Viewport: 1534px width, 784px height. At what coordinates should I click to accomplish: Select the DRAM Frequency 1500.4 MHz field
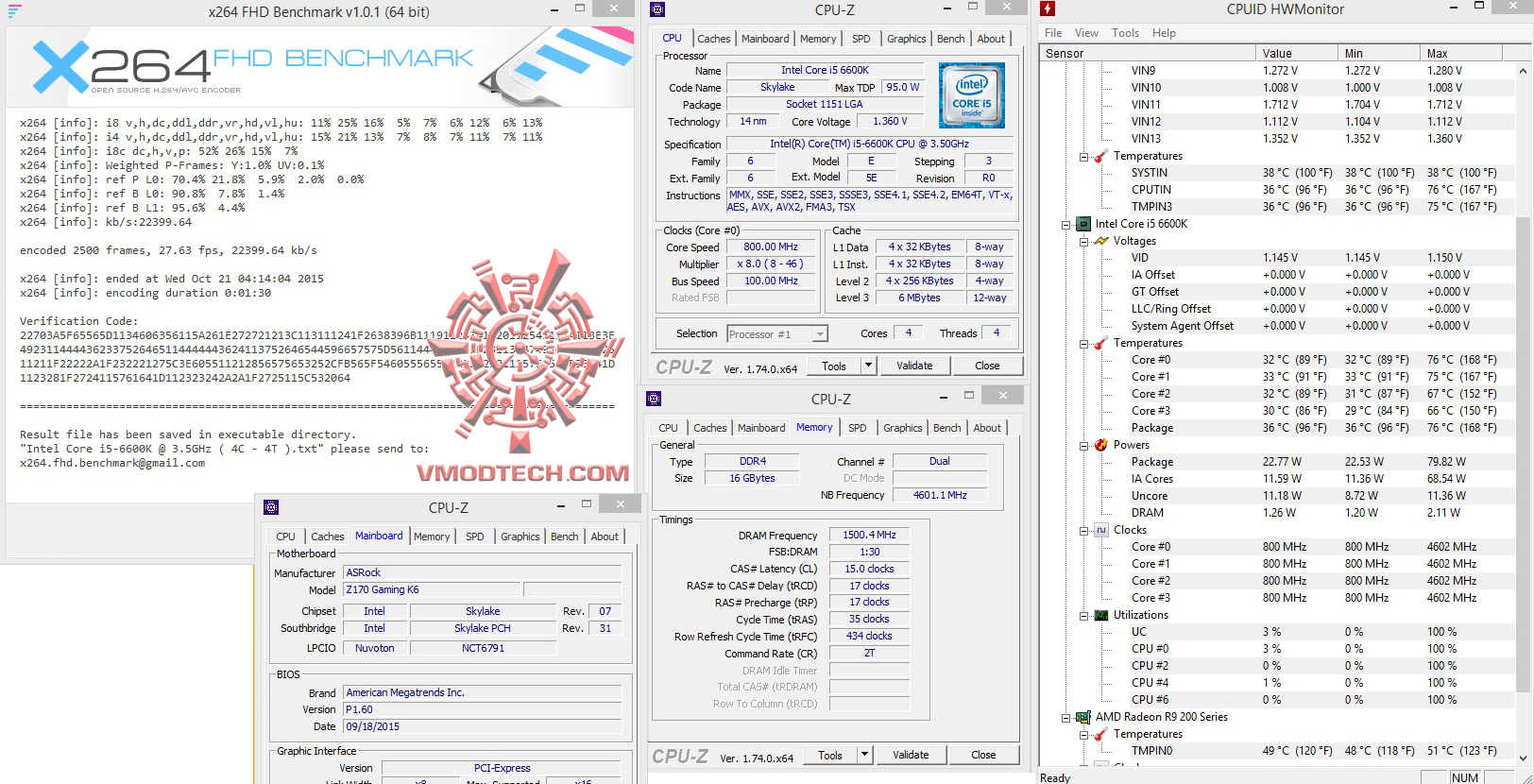(869, 535)
